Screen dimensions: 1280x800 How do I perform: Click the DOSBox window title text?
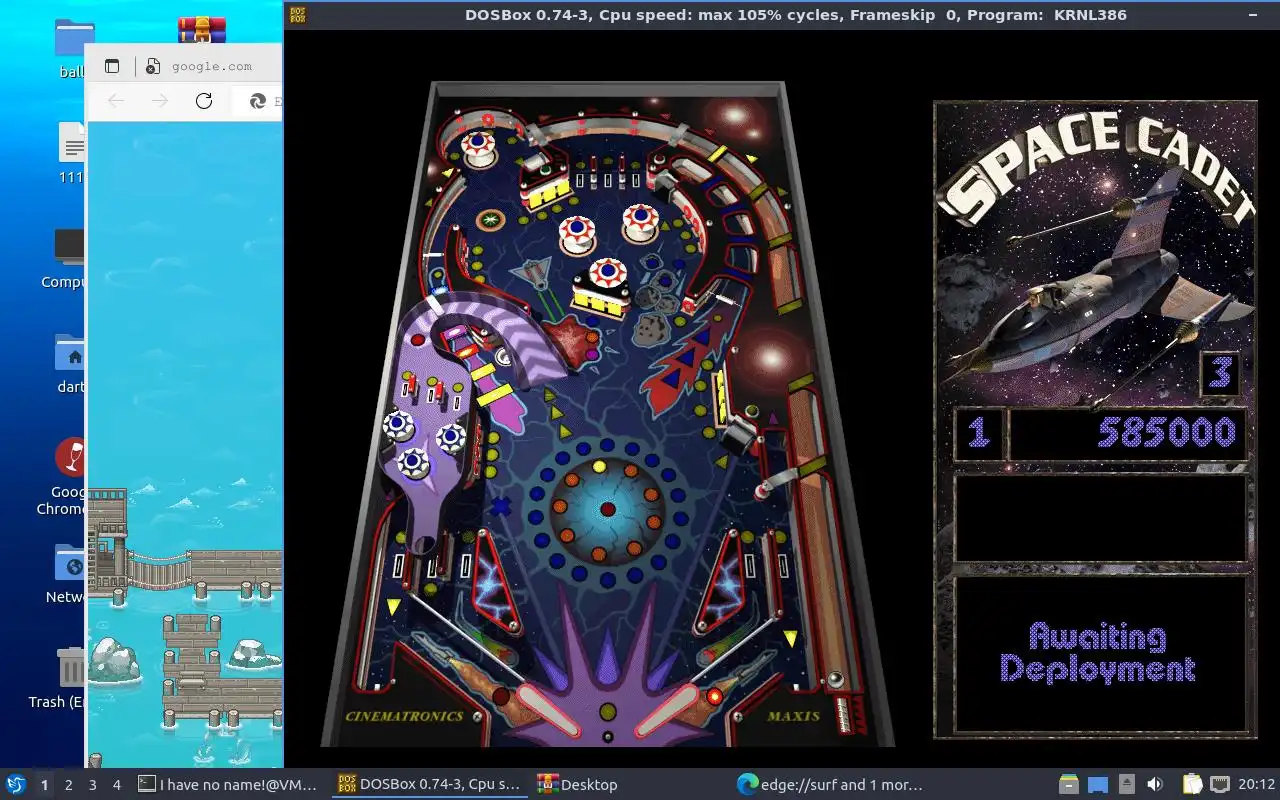[796, 14]
